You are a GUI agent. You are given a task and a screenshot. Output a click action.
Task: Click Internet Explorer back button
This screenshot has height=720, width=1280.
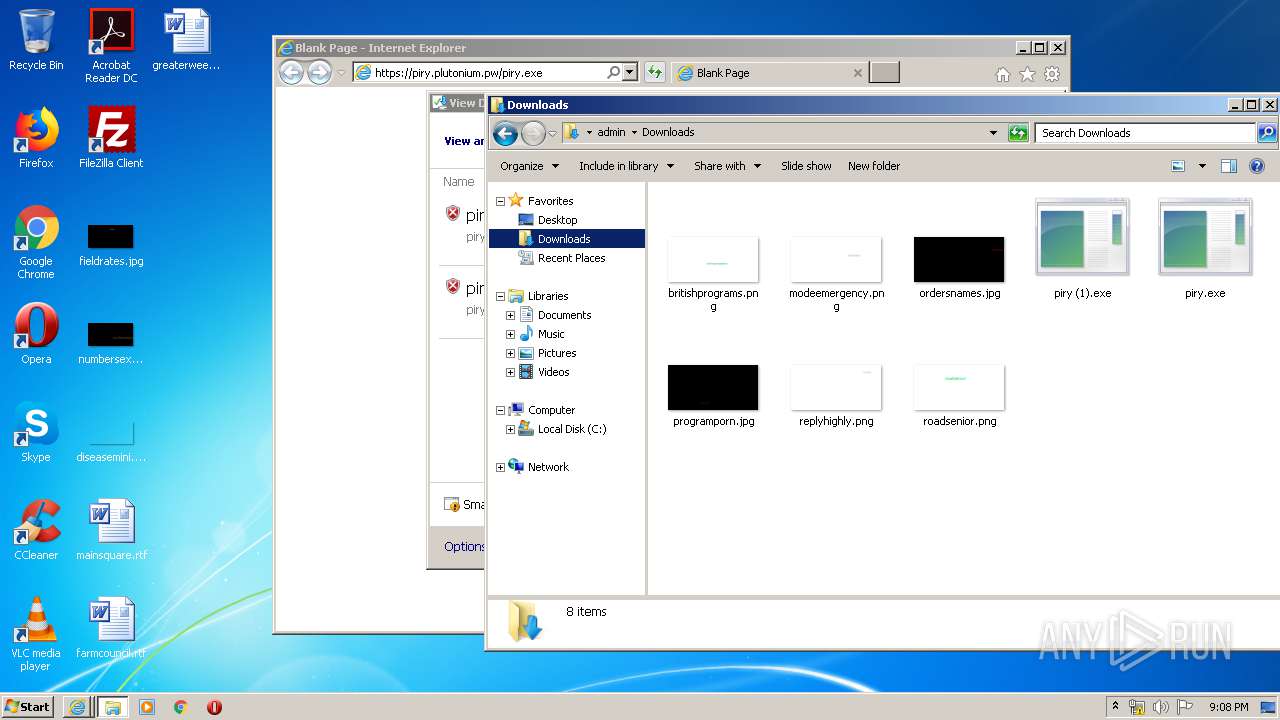(x=291, y=72)
